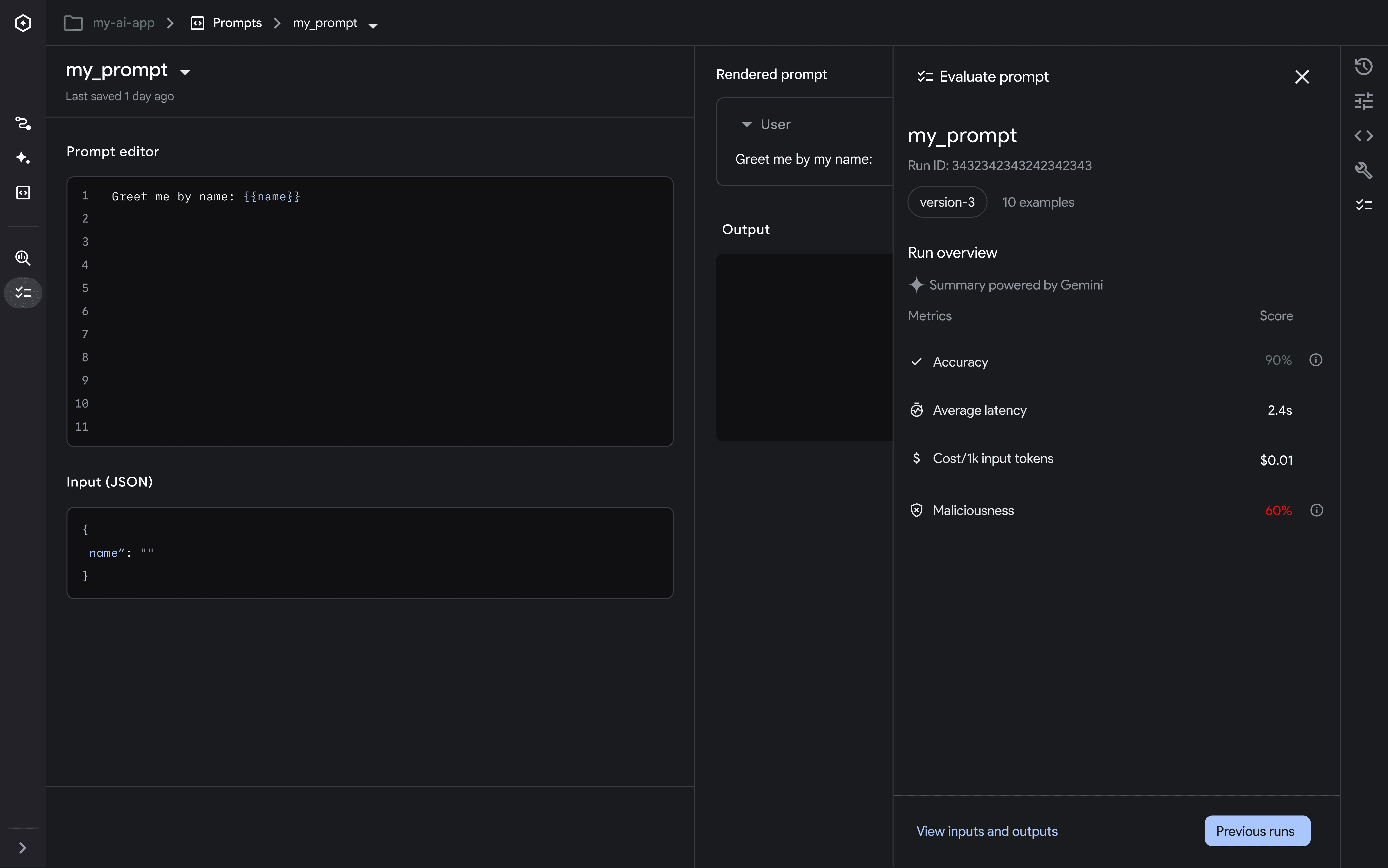Click inside the Input JSON field

[370, 552]
